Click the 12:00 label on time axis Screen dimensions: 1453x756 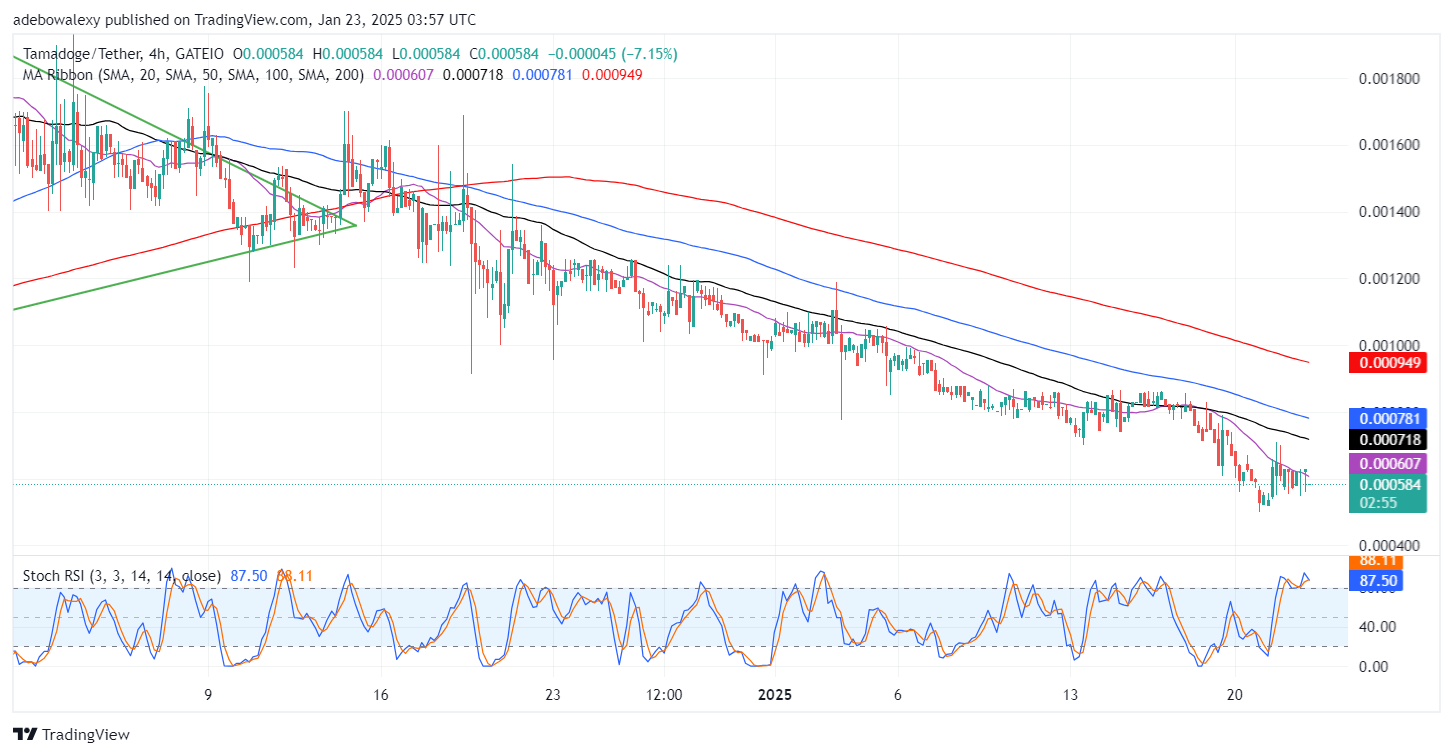663,695
